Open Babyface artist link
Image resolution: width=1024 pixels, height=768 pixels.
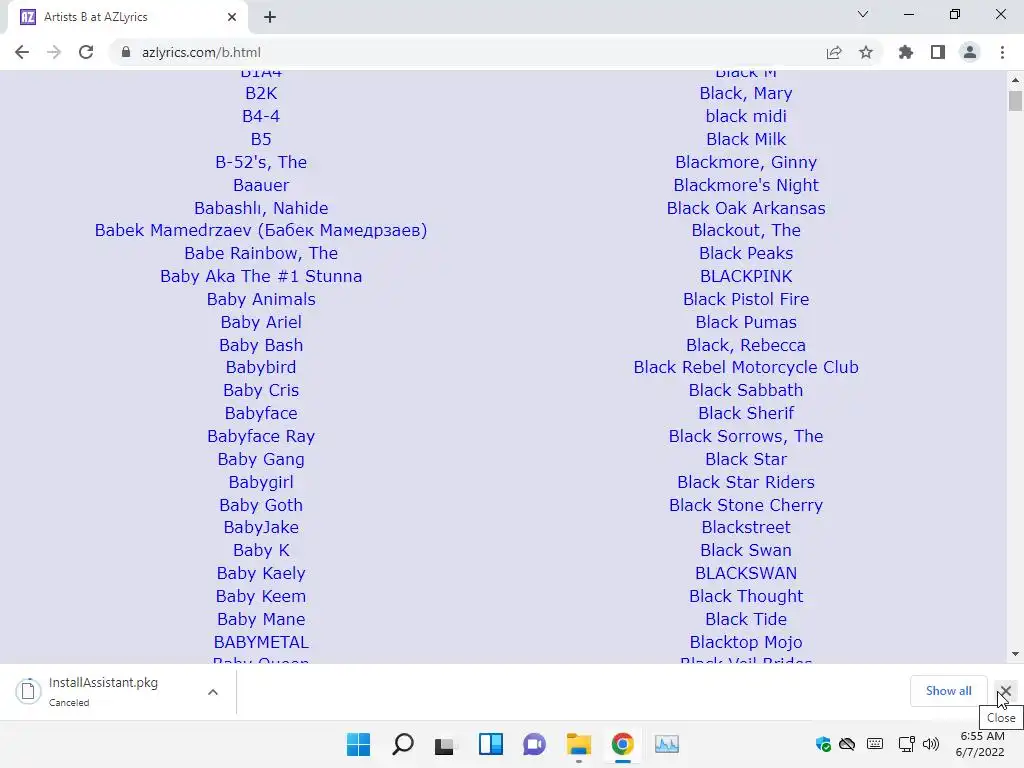coord(261,413)
